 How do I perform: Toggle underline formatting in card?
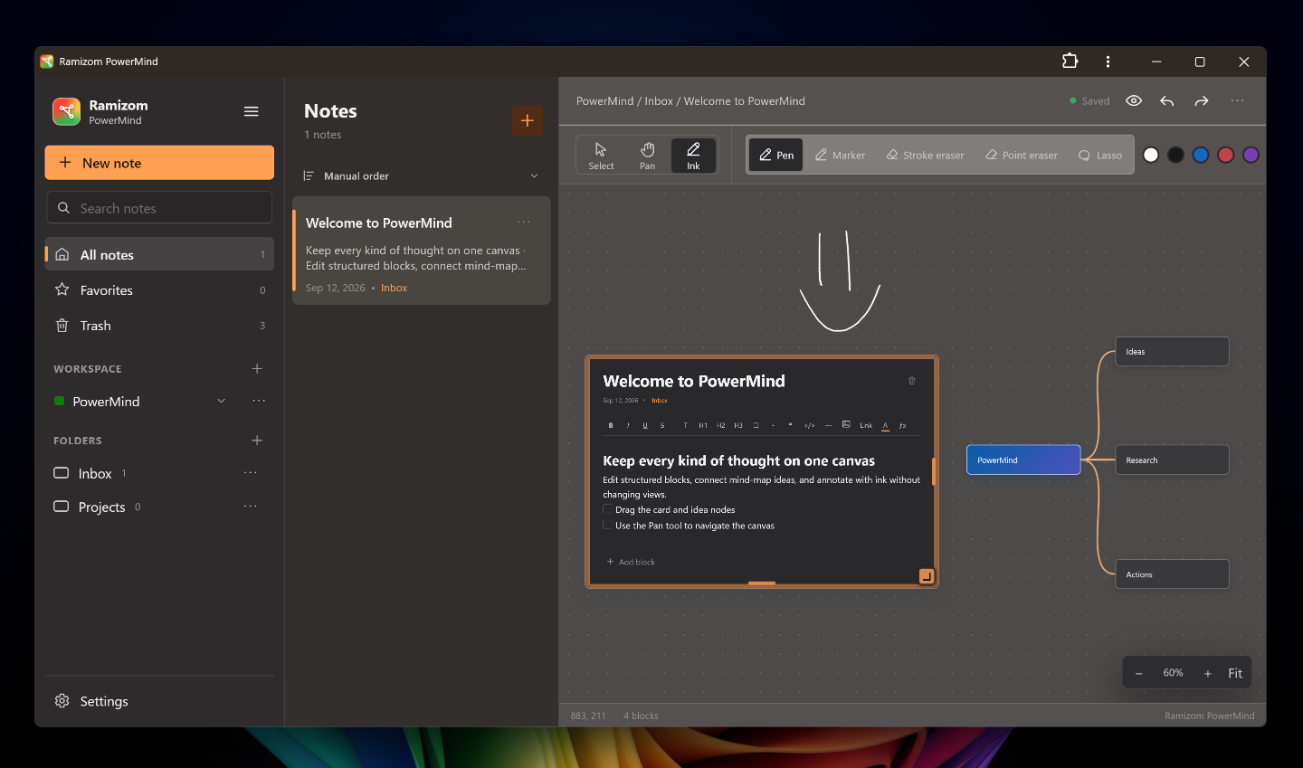click(645, 425)
